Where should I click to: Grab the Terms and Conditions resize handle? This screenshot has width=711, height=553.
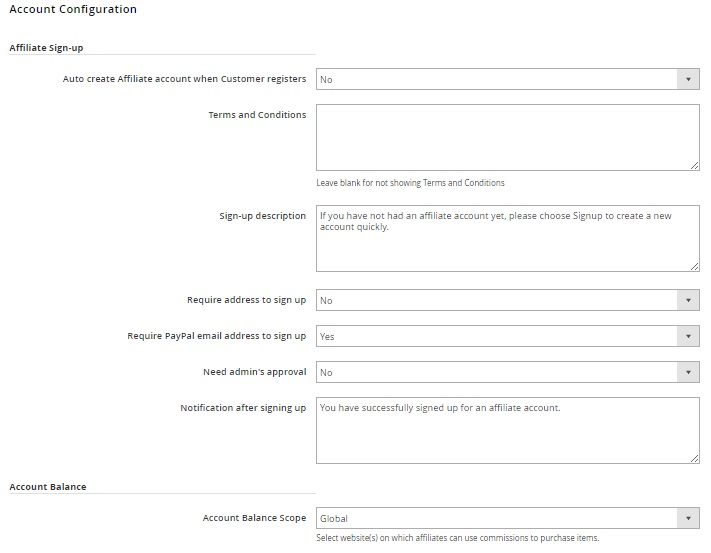(x=694, y=166)
